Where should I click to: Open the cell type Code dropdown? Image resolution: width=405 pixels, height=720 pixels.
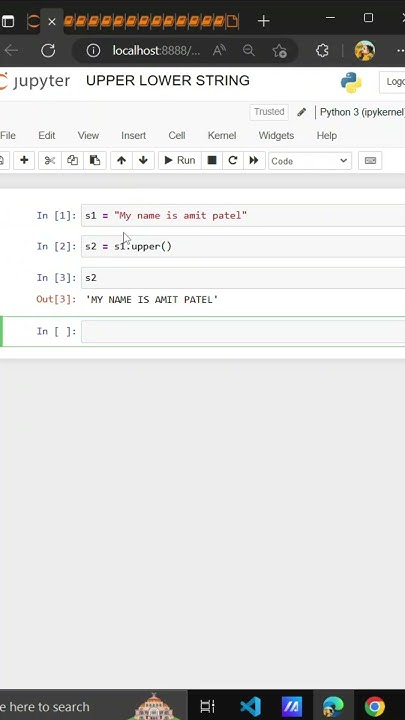pos(310,161)
